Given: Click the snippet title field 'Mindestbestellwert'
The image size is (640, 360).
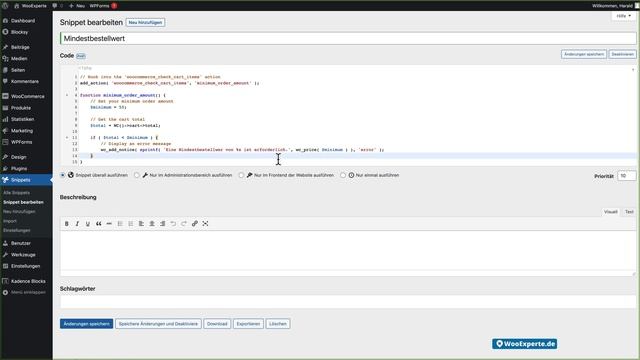Looking at the screenshot, I should 348,38.
